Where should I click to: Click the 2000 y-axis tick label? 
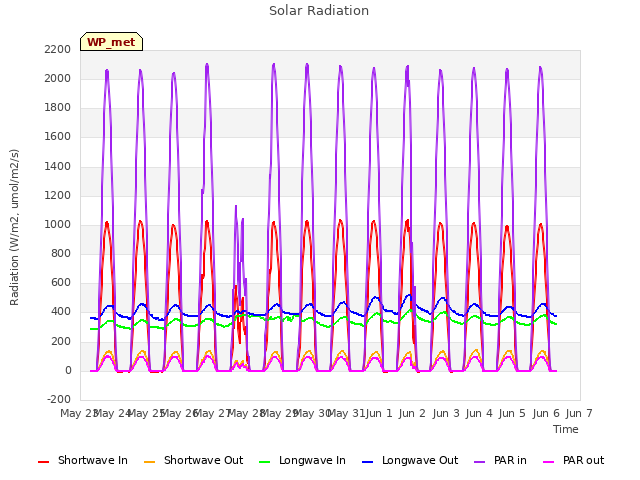tap(58, 78)
